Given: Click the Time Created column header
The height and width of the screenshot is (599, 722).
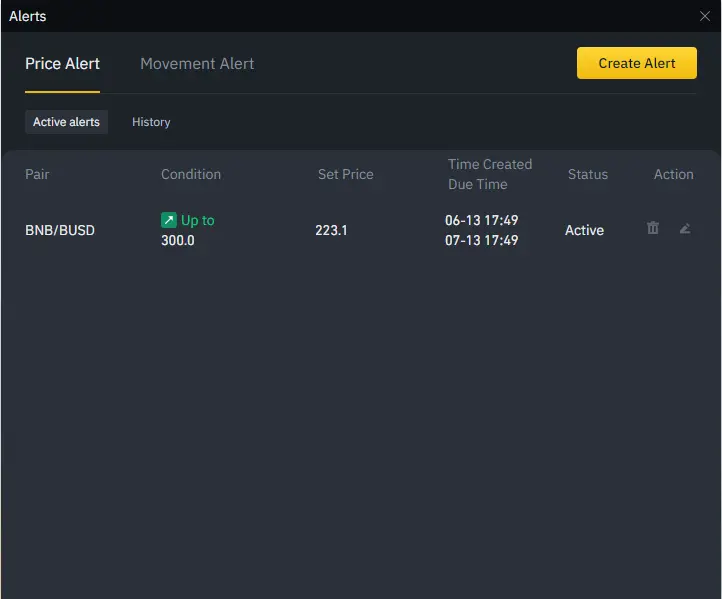Looking at the screenshot, I should 490,164.
